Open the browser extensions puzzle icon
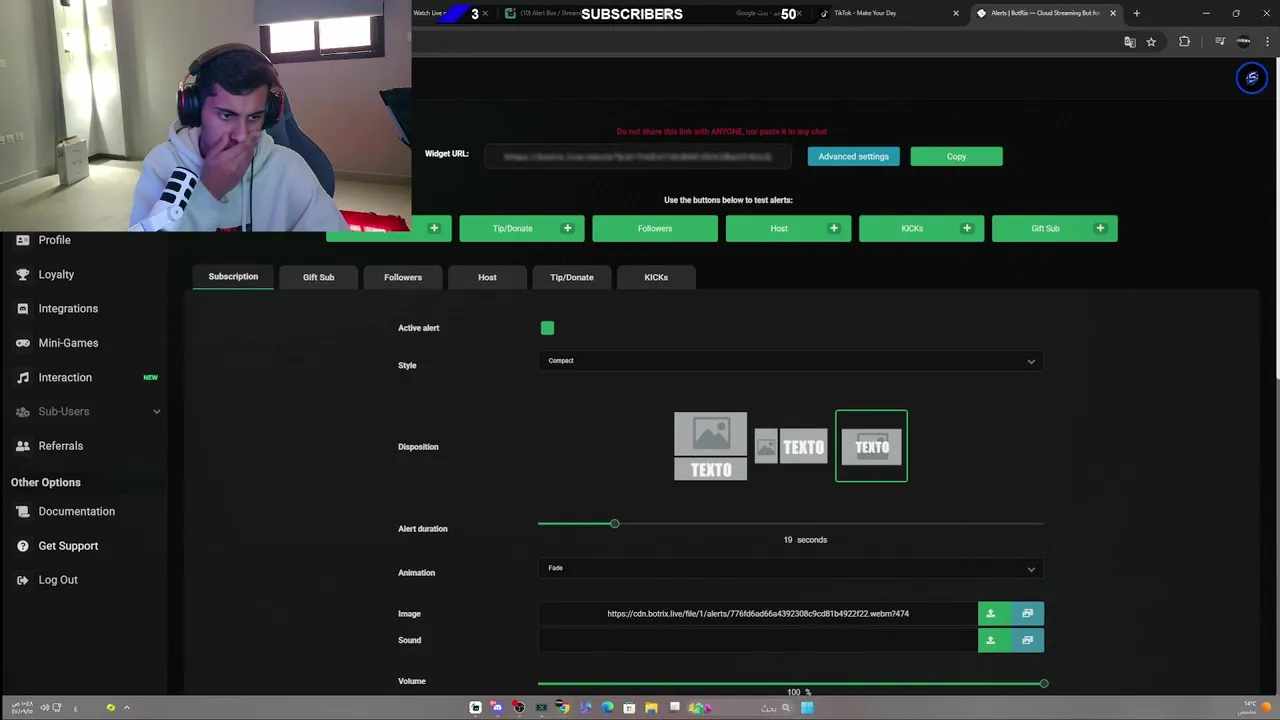The width and height of the screenshot is (1280, 720). (x=1185, y=42)
